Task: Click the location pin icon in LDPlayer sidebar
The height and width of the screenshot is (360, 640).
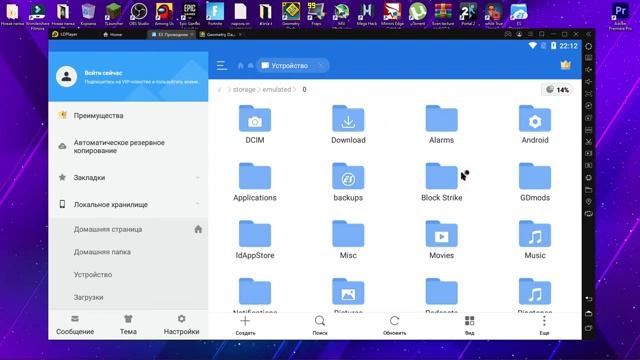Action: [x=589, y=202]
